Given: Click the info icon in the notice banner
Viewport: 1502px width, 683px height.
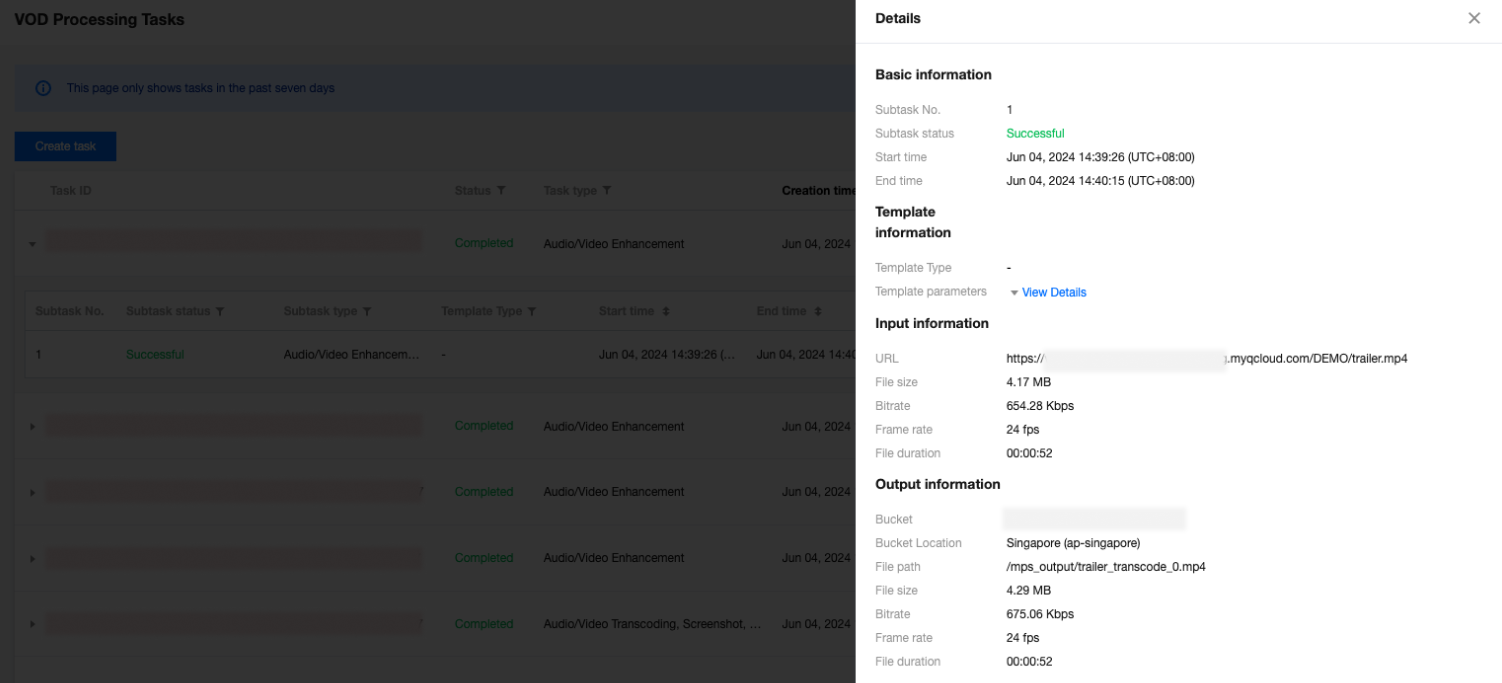Looking at the screenshot, I should (x=43, y=88).
